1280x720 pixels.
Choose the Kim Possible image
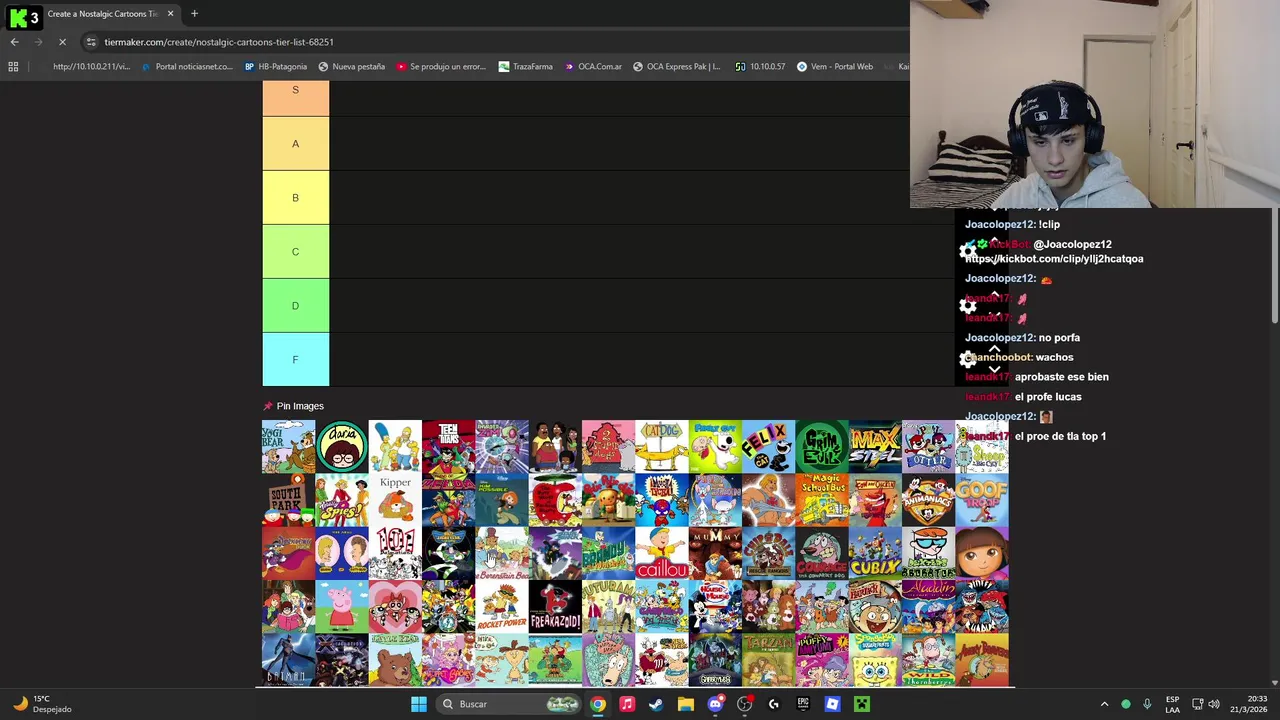click(x=502, y=500)
